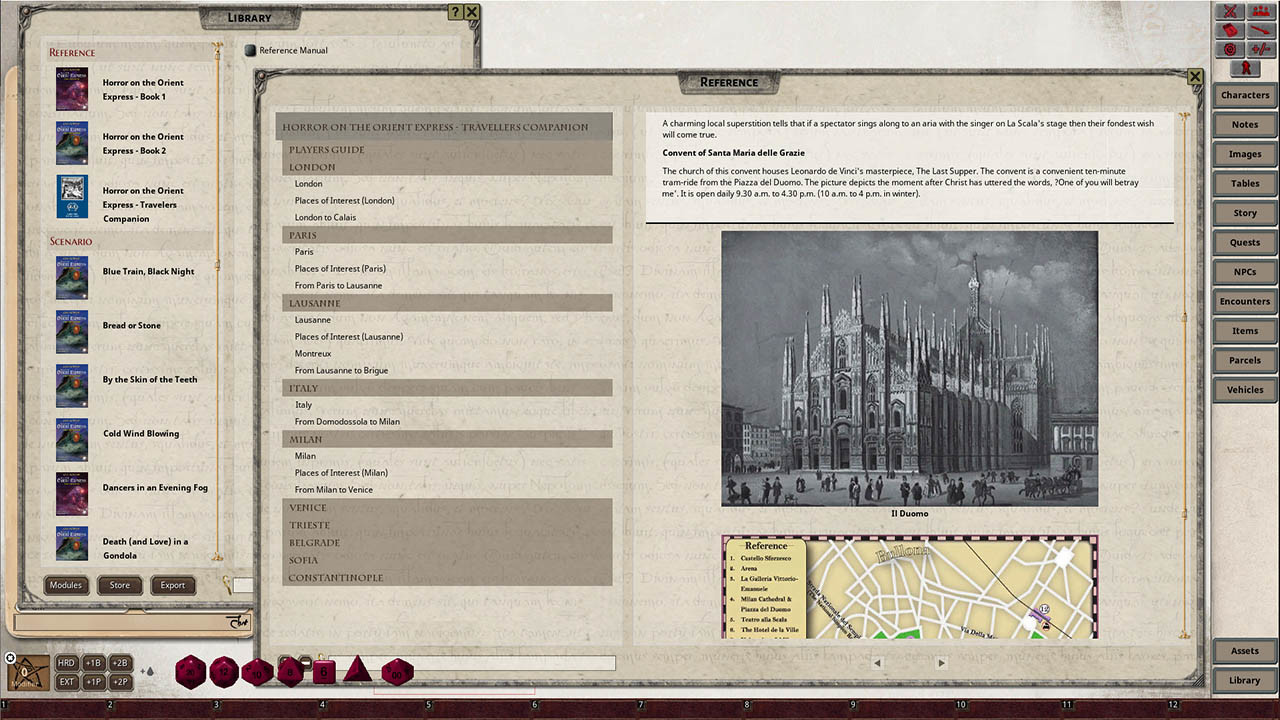Open the Encounters sidebar tab

pyautogui.click(x=1244, y=301)
